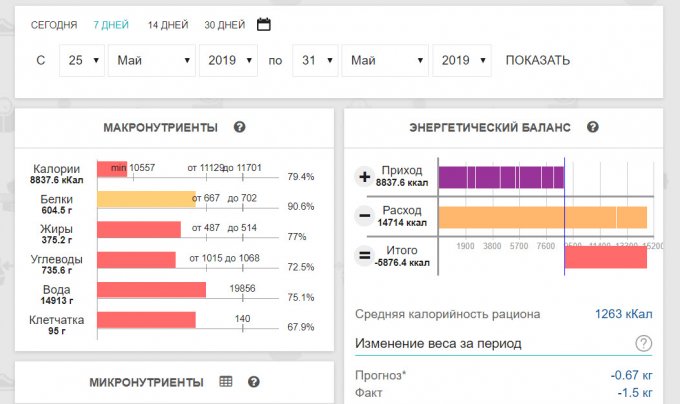Click help icon next to Макронутриенты
680x404 pixels.
(x=240, y=128)
